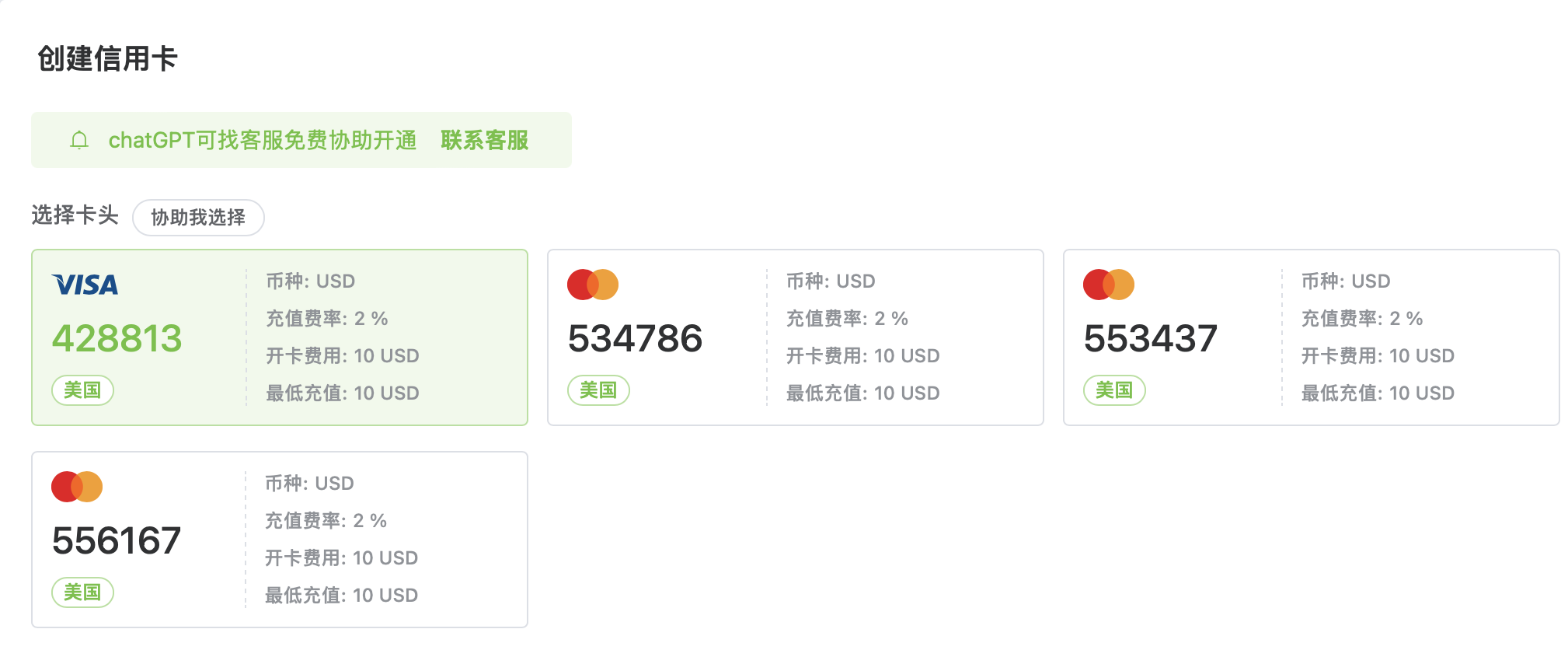Click the Mastercard logo on card 553437
1568x650 pixels.
1108,285
